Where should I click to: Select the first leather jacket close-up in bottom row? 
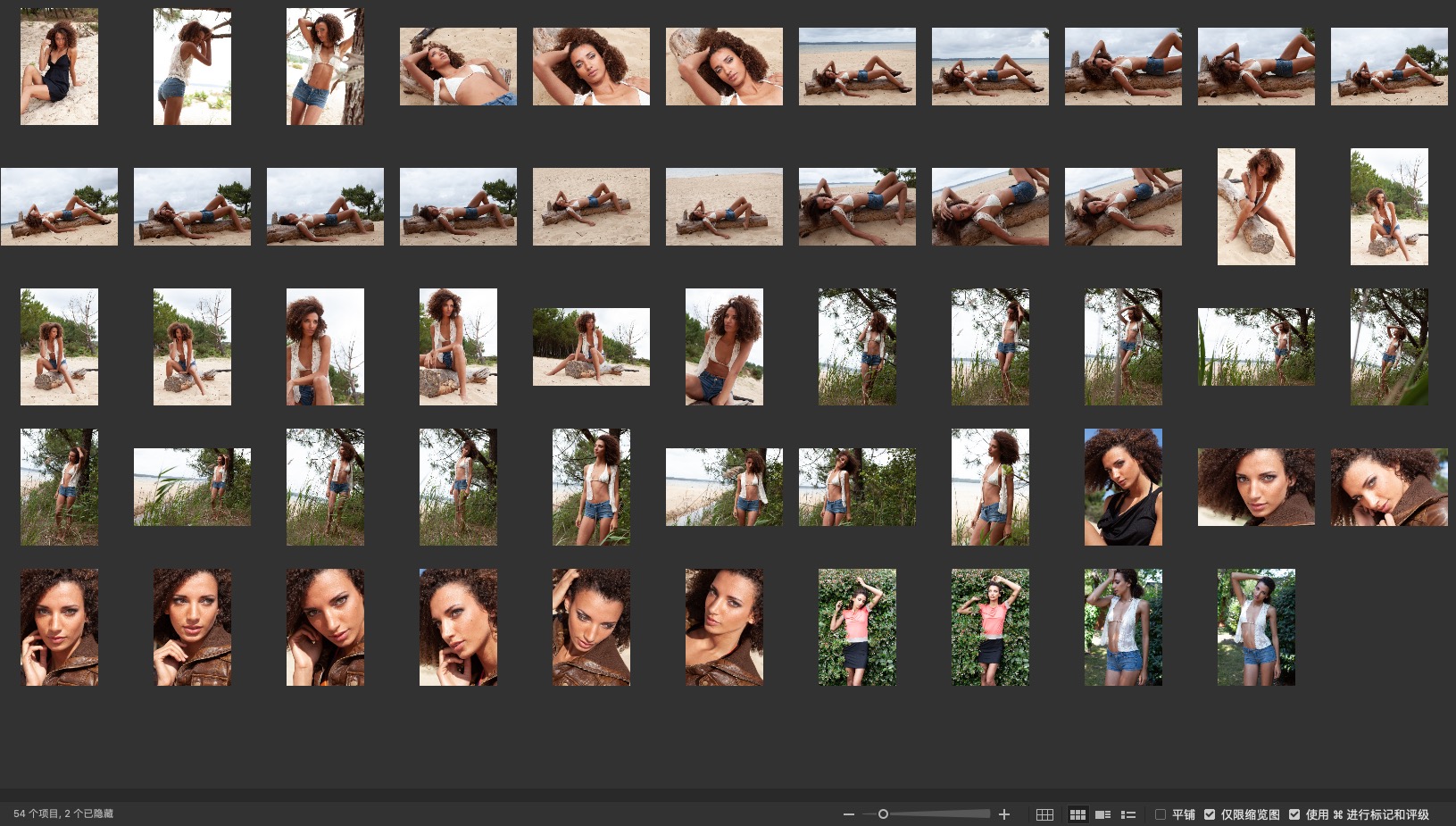pyautogui.click(x=59, y=627)
